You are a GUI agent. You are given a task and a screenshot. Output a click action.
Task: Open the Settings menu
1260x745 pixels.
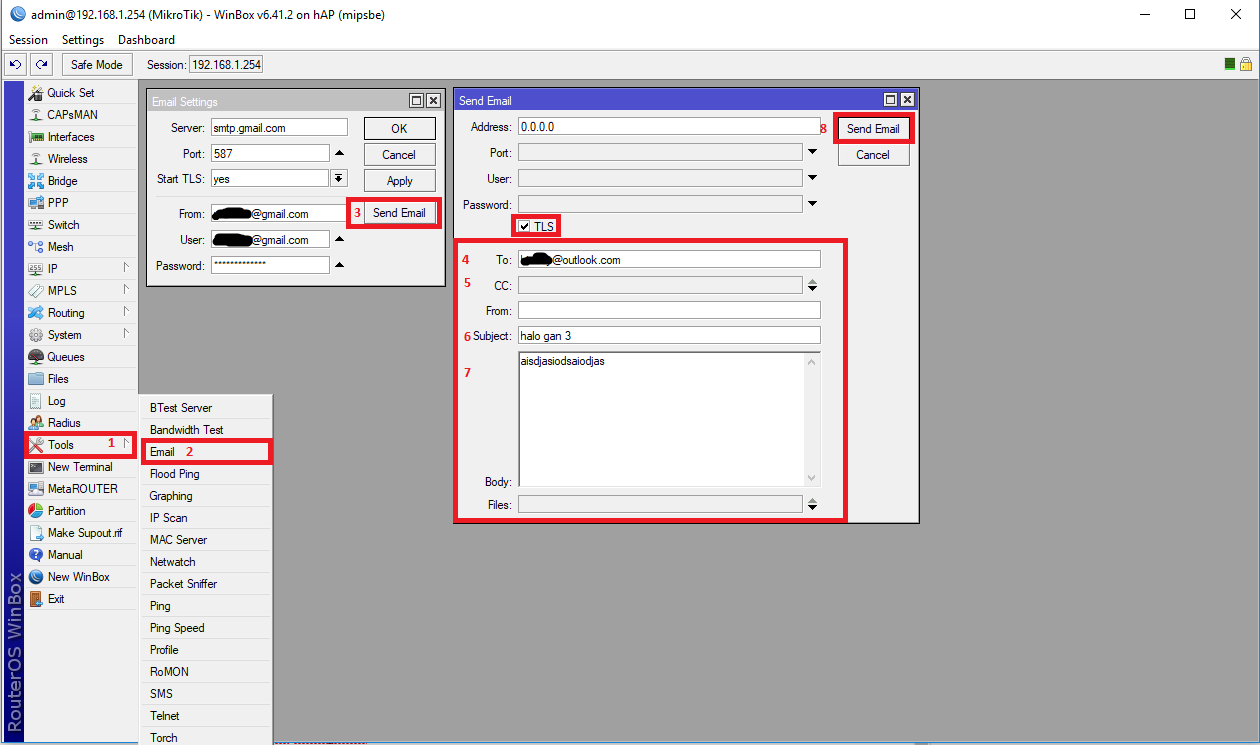pos(83,40)
